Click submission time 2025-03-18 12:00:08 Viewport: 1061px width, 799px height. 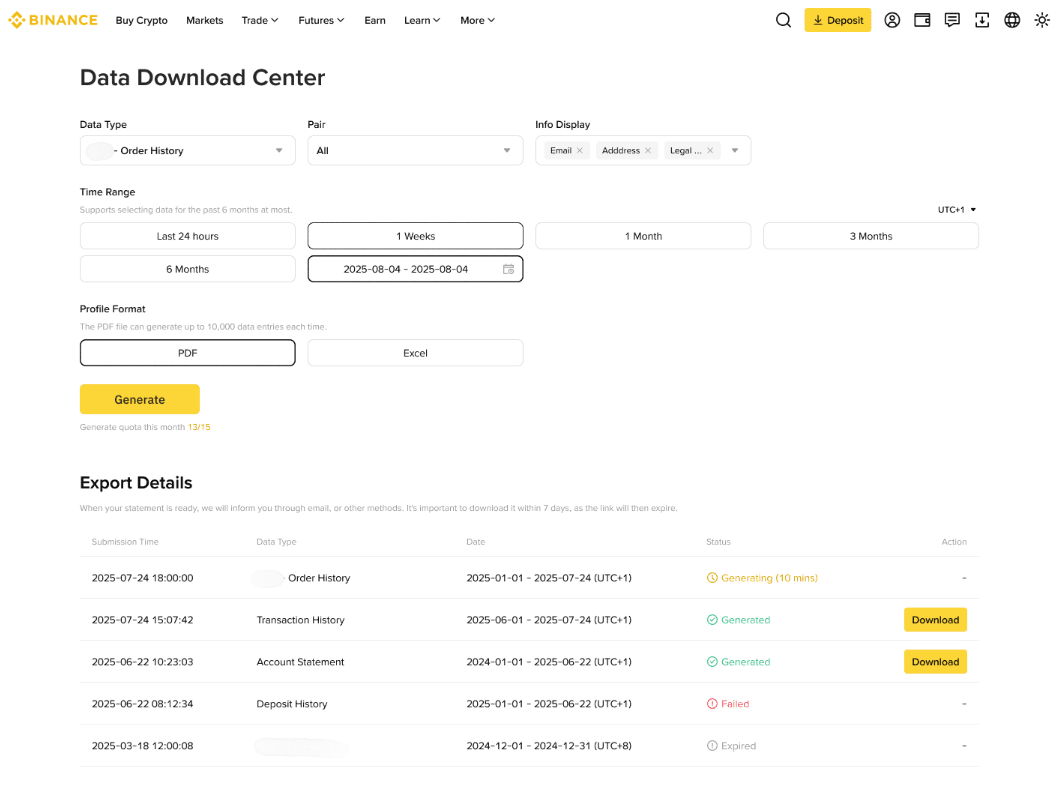click(x=142, y=746)
